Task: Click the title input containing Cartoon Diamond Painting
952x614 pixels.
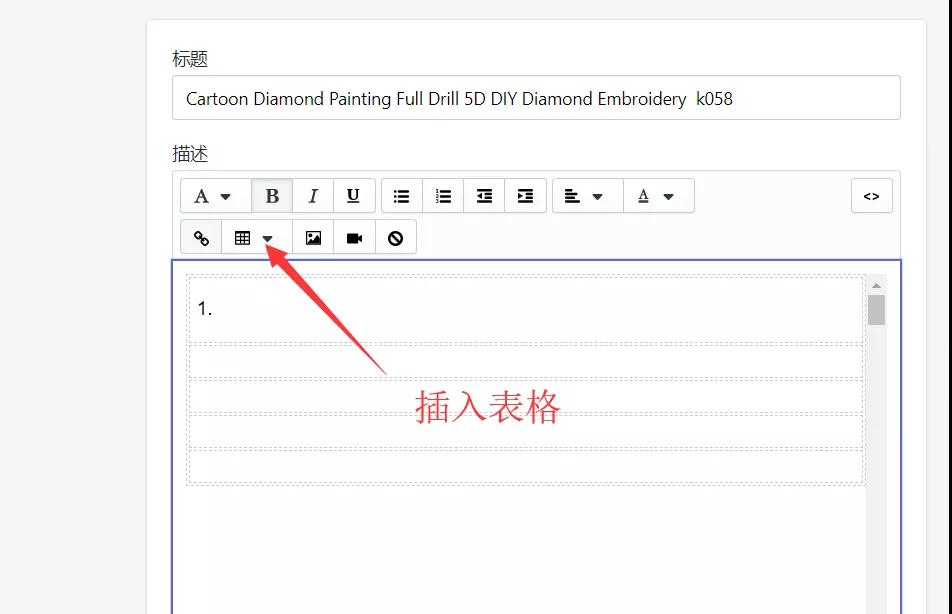Action: 537,98
